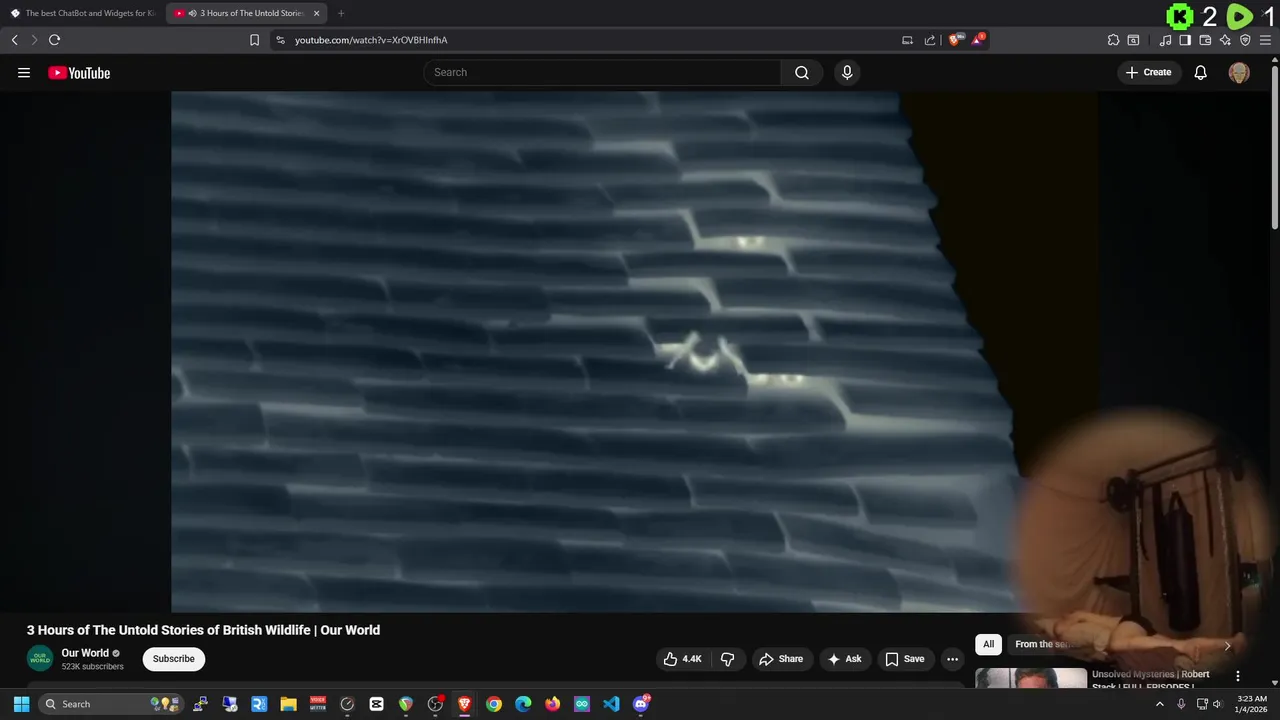This screenshot has width=1280, height=720.
Task: Open a new browser tab
Action: pyautogui.click(x=341, y=13)
